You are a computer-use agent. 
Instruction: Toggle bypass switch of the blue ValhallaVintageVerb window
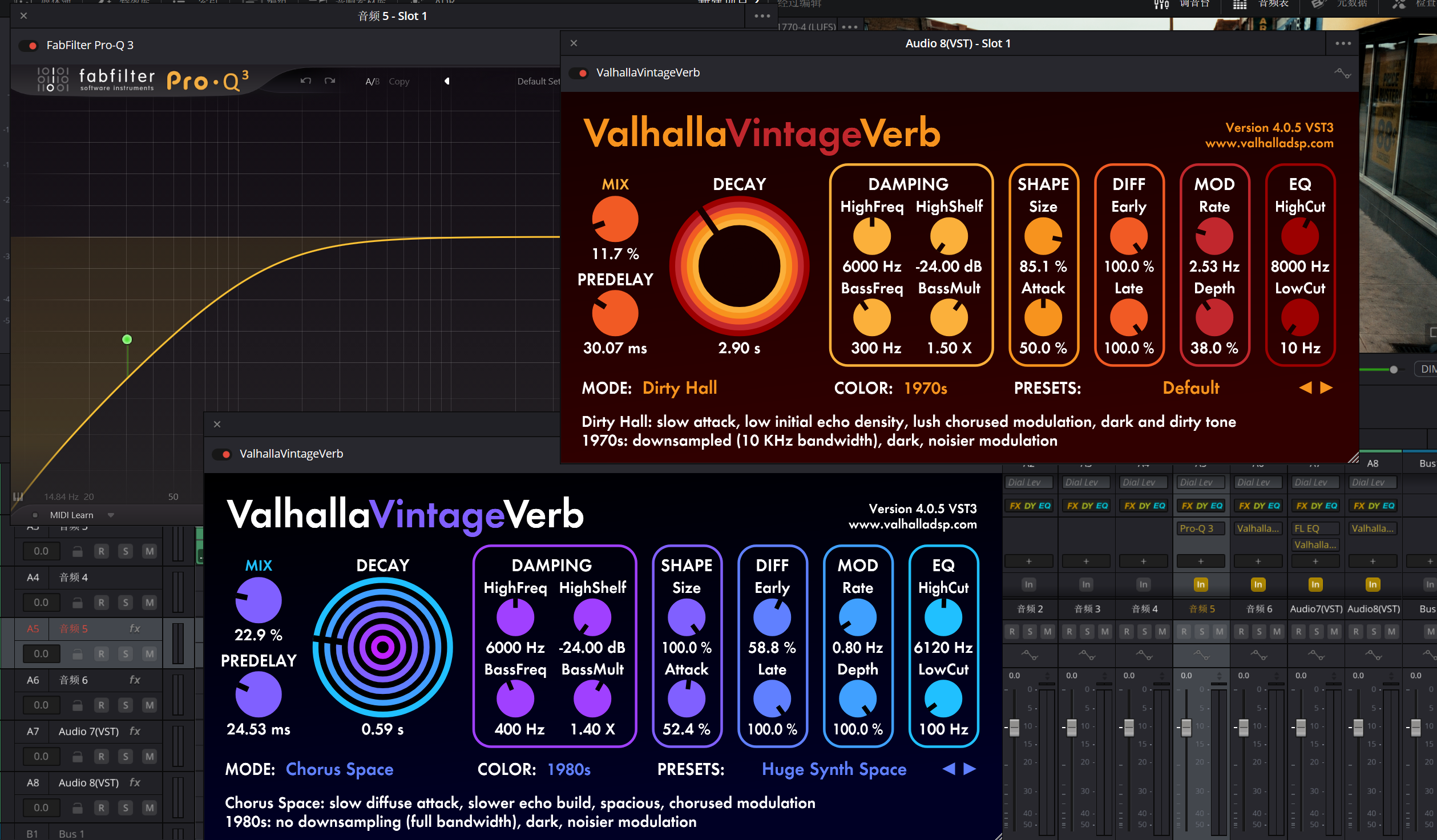pos(222,454)
